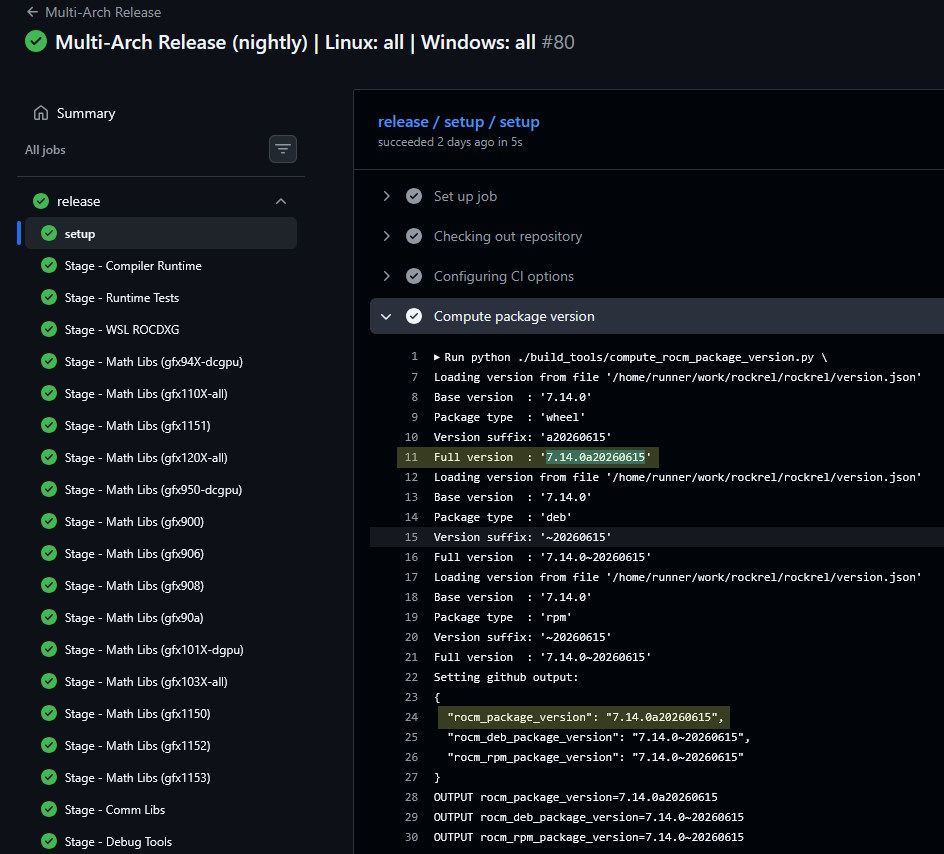Click the Compute package version check icon

(414, 316)
